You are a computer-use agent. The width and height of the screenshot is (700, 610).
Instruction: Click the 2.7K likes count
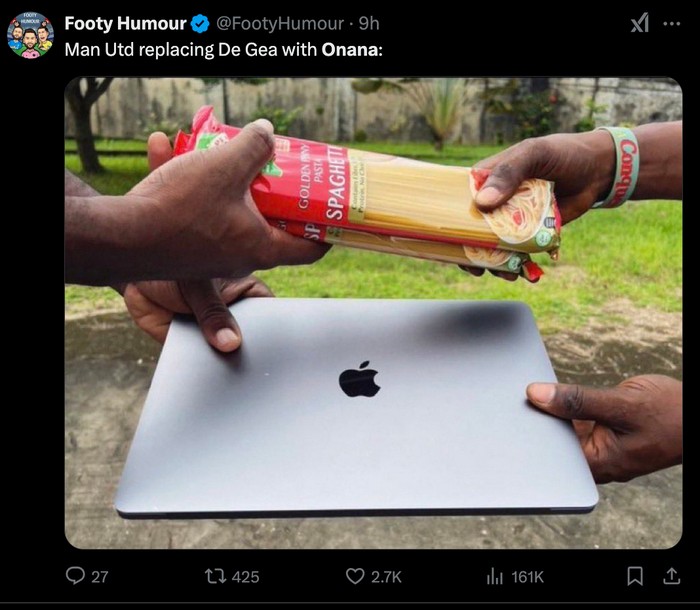[386, 577]
